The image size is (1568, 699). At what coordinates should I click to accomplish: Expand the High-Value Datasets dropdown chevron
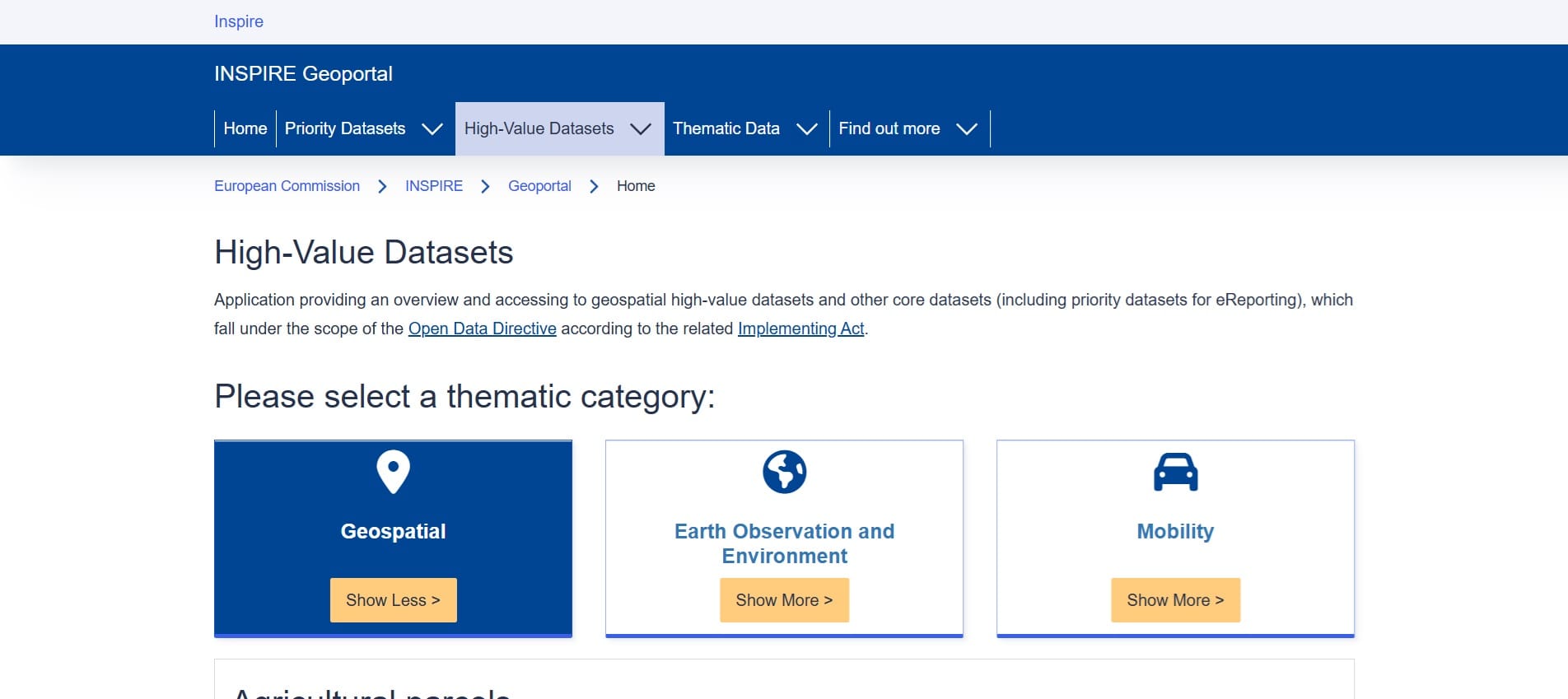pyautogui.click(x=641, y=129)
